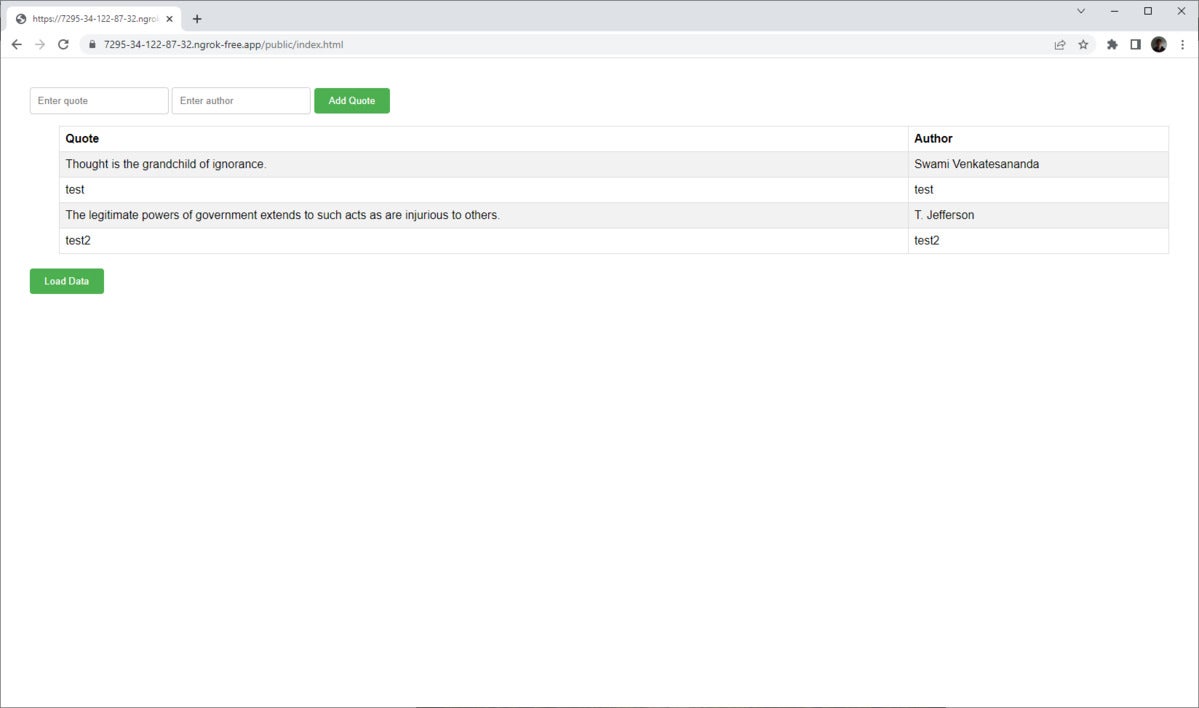
Task: Open Chrome three-dot menu
Action: 1182,44
